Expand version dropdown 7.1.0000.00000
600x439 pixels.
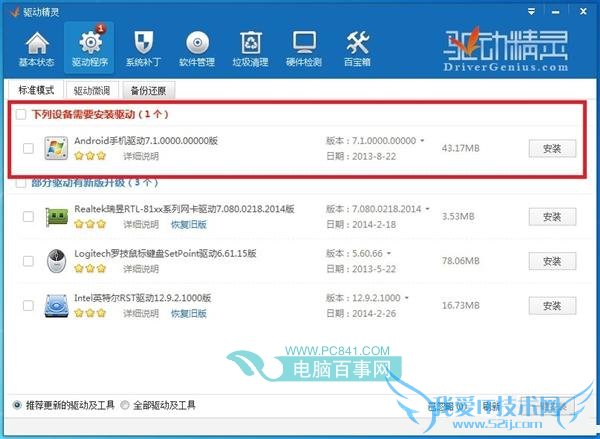tap(422, 140)
